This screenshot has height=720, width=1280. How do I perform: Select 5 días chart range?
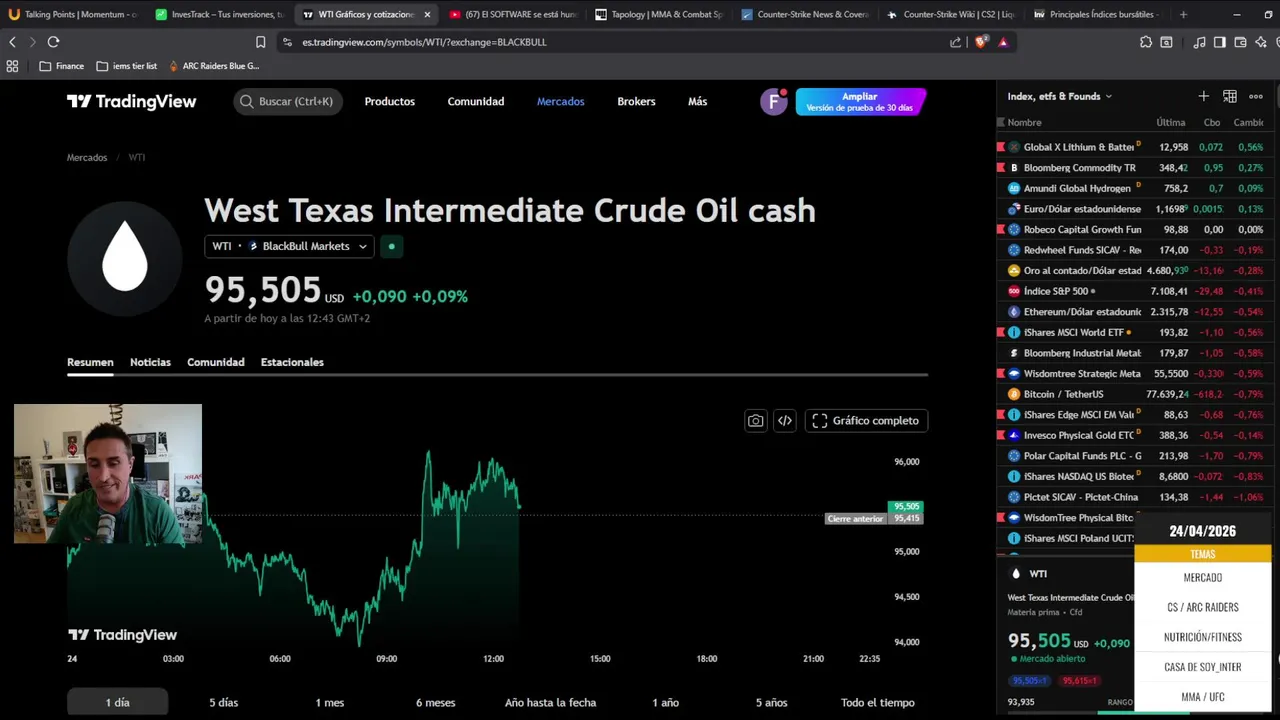(223, 702)
